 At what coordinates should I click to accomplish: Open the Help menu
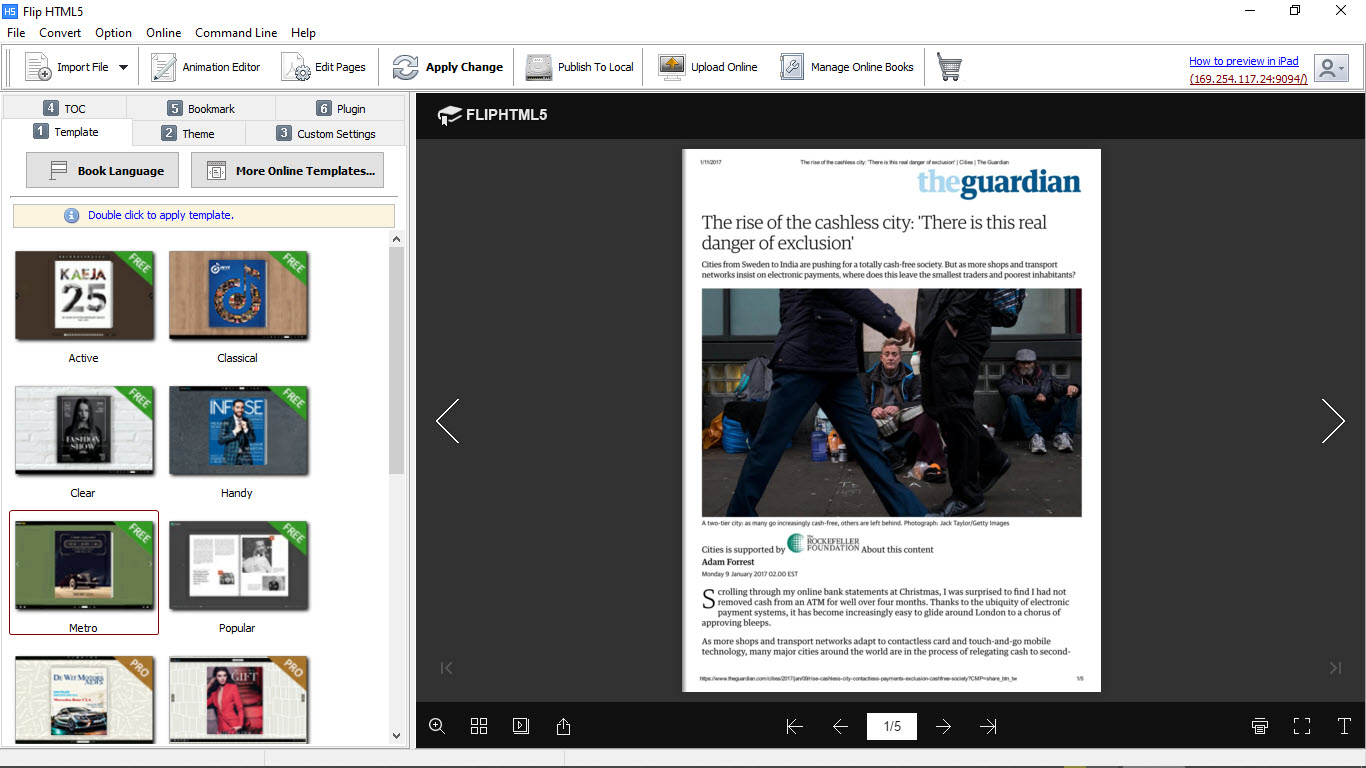tap(303, 33)
